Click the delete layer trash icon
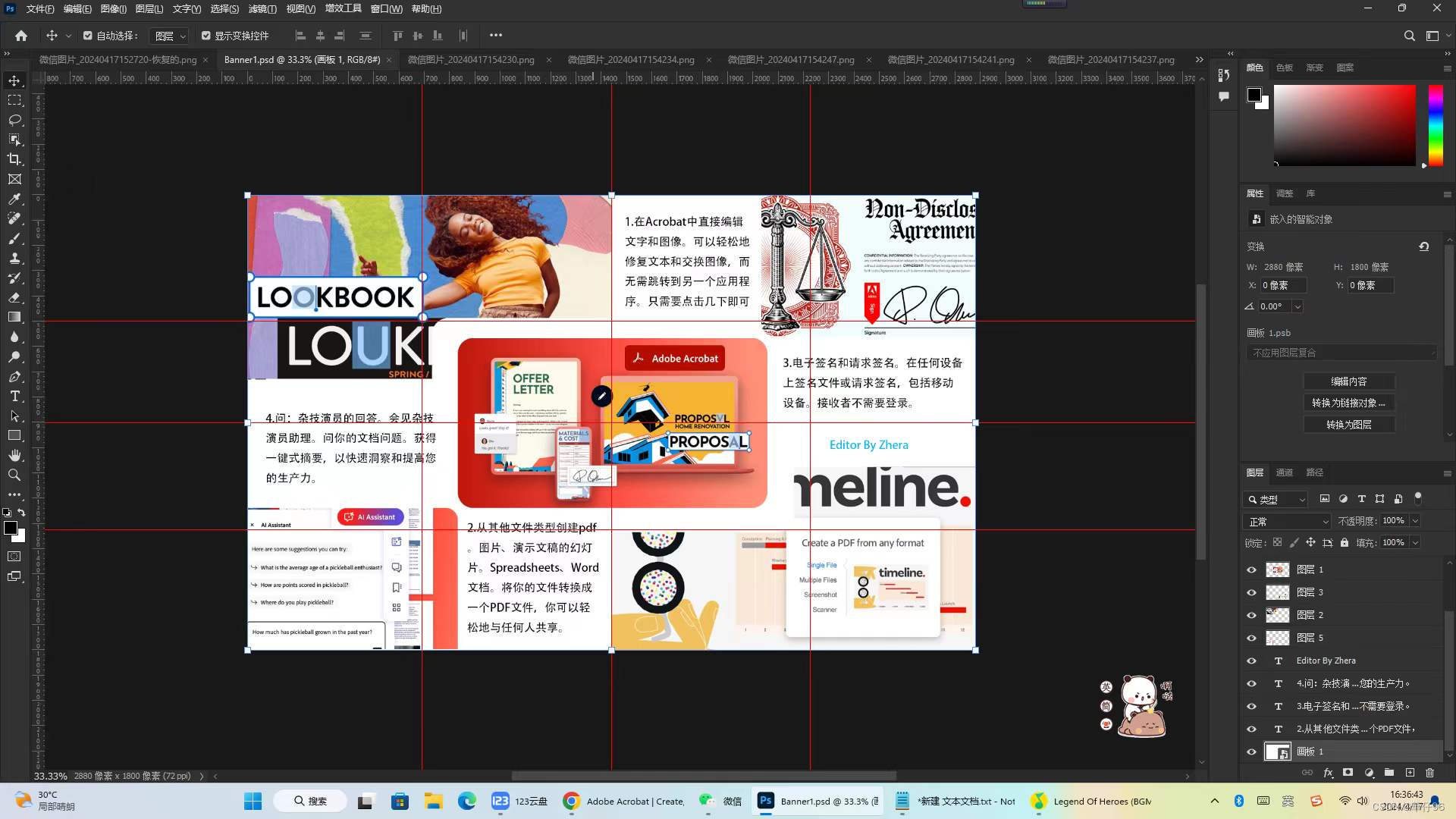The height and width of the screenshot is (819, 1456). tap(1429, 773)
